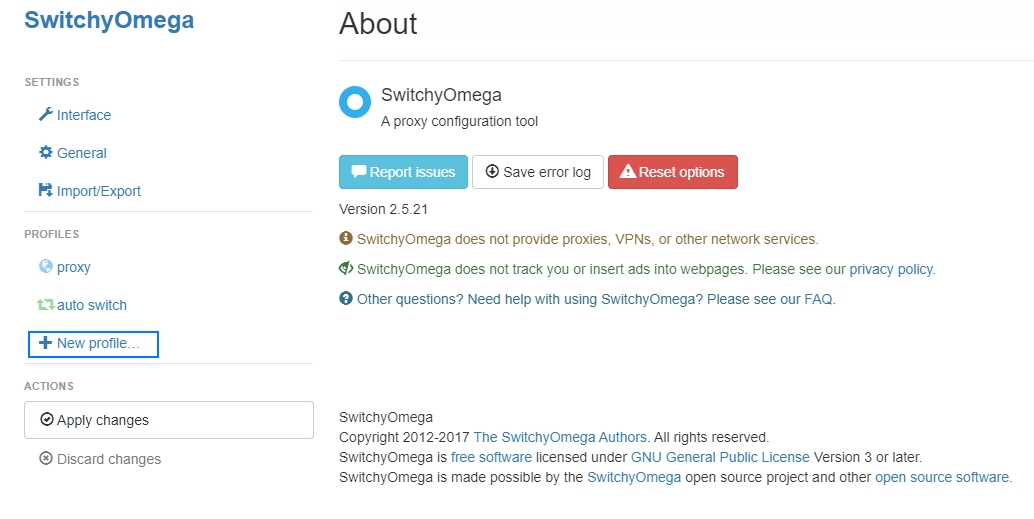Click the info icon beside network services notice
Screen dimensions: 1034x519
(346, 239)
